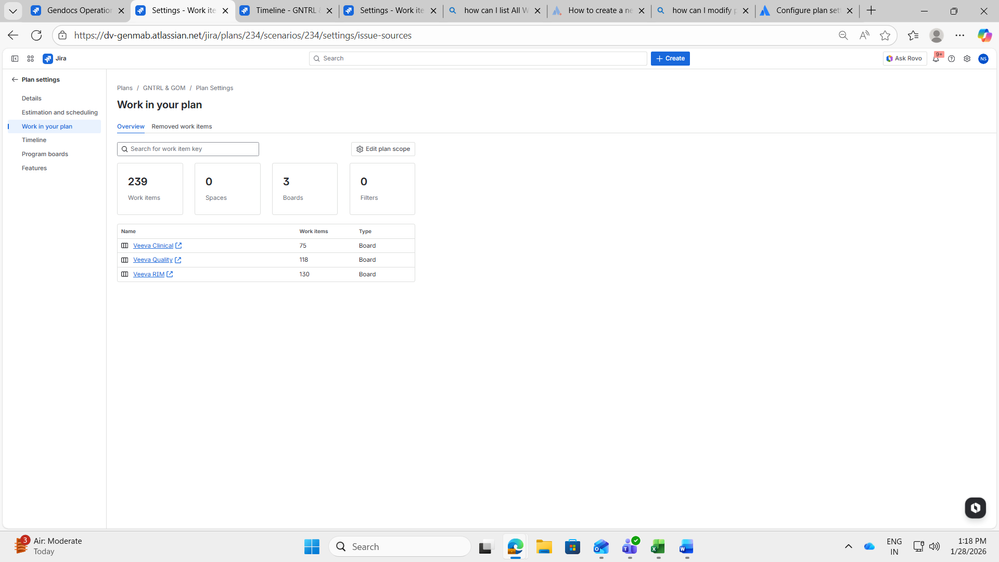Open Details in plan settings

click(x=31, y=99)
